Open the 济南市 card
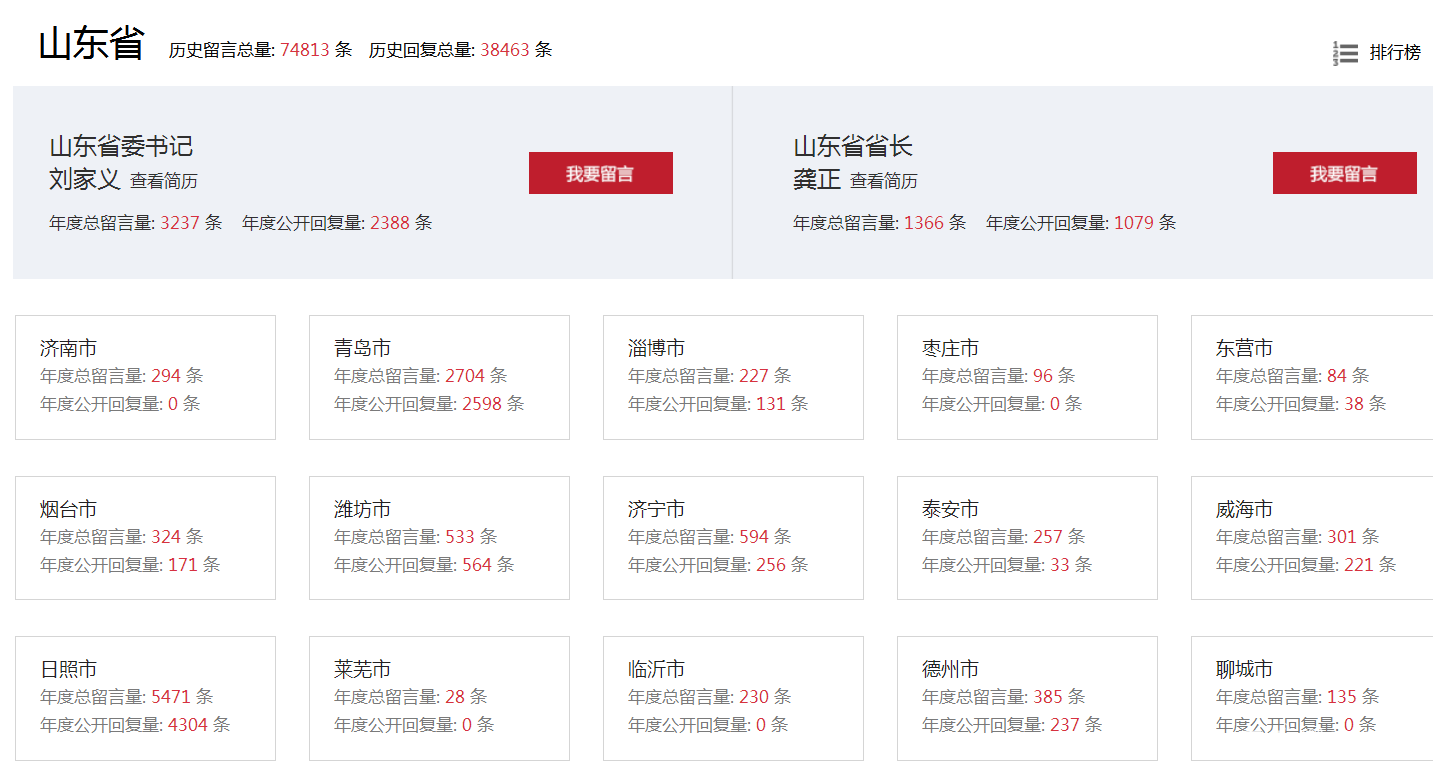The image size is (1433, 765). (x=145, y=378)
